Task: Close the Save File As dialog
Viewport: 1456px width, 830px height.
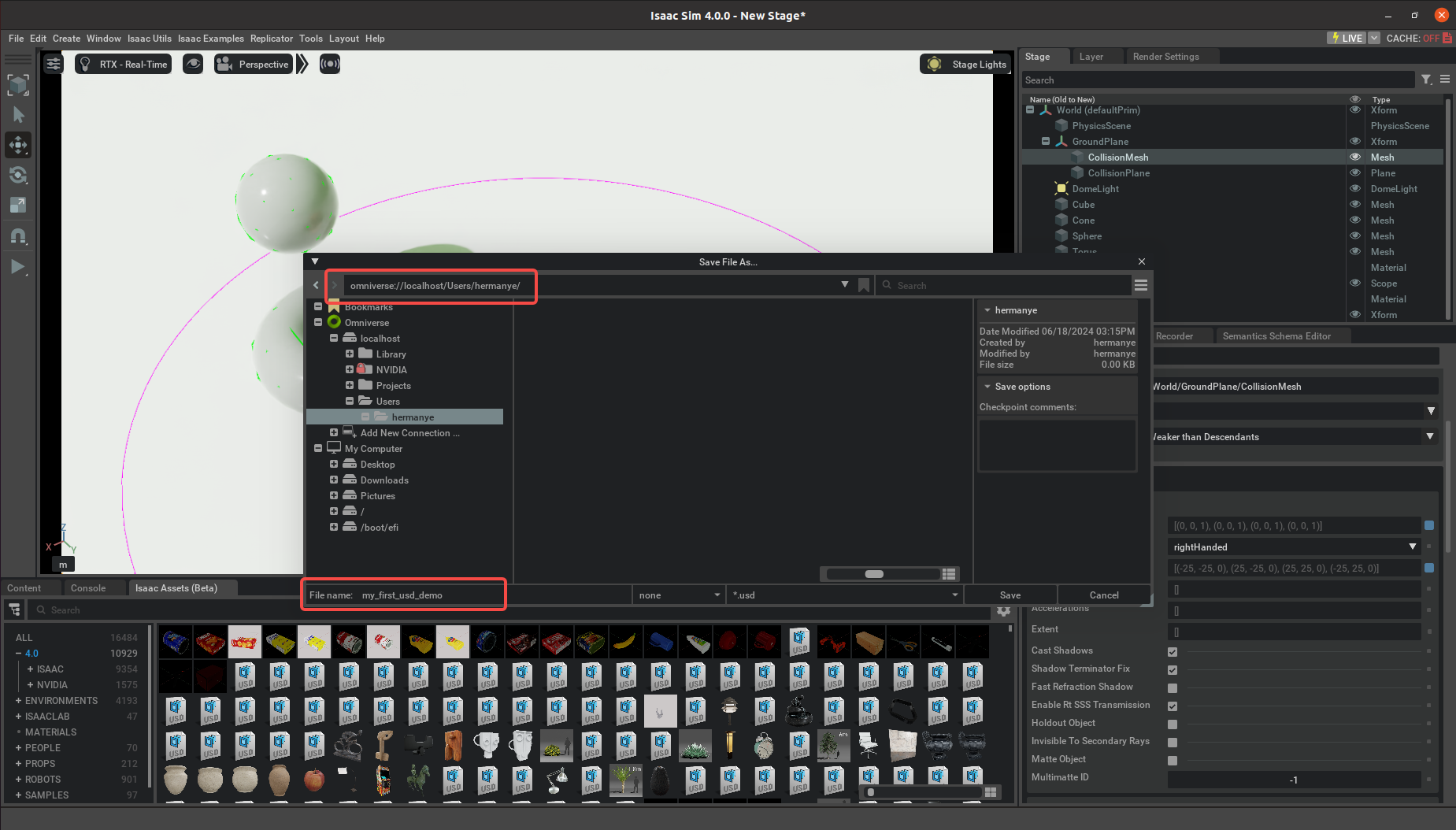Action: 1142,261
